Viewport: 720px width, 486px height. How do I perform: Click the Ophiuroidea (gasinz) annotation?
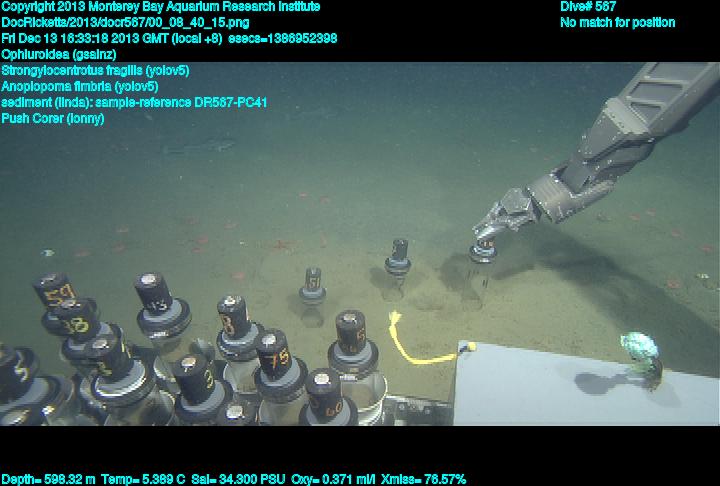coord(50,54)
